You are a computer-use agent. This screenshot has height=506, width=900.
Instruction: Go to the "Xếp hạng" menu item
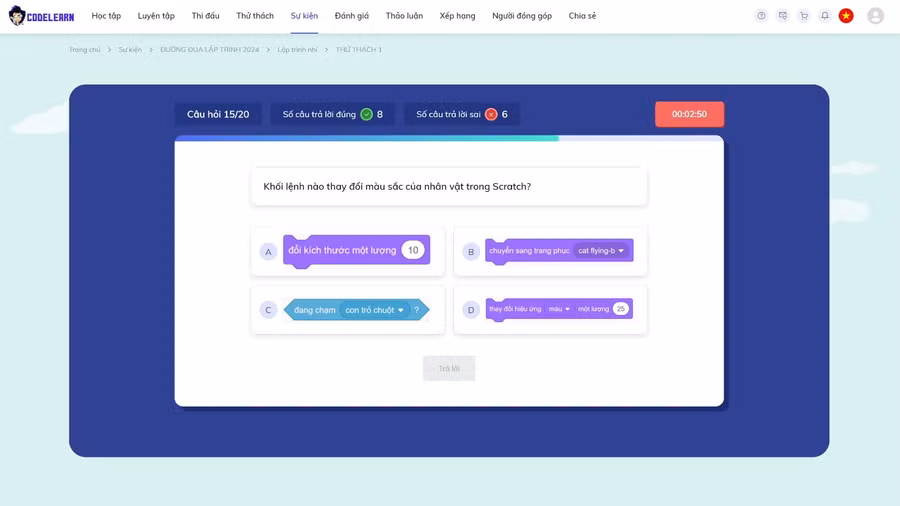tap(457, 16)
